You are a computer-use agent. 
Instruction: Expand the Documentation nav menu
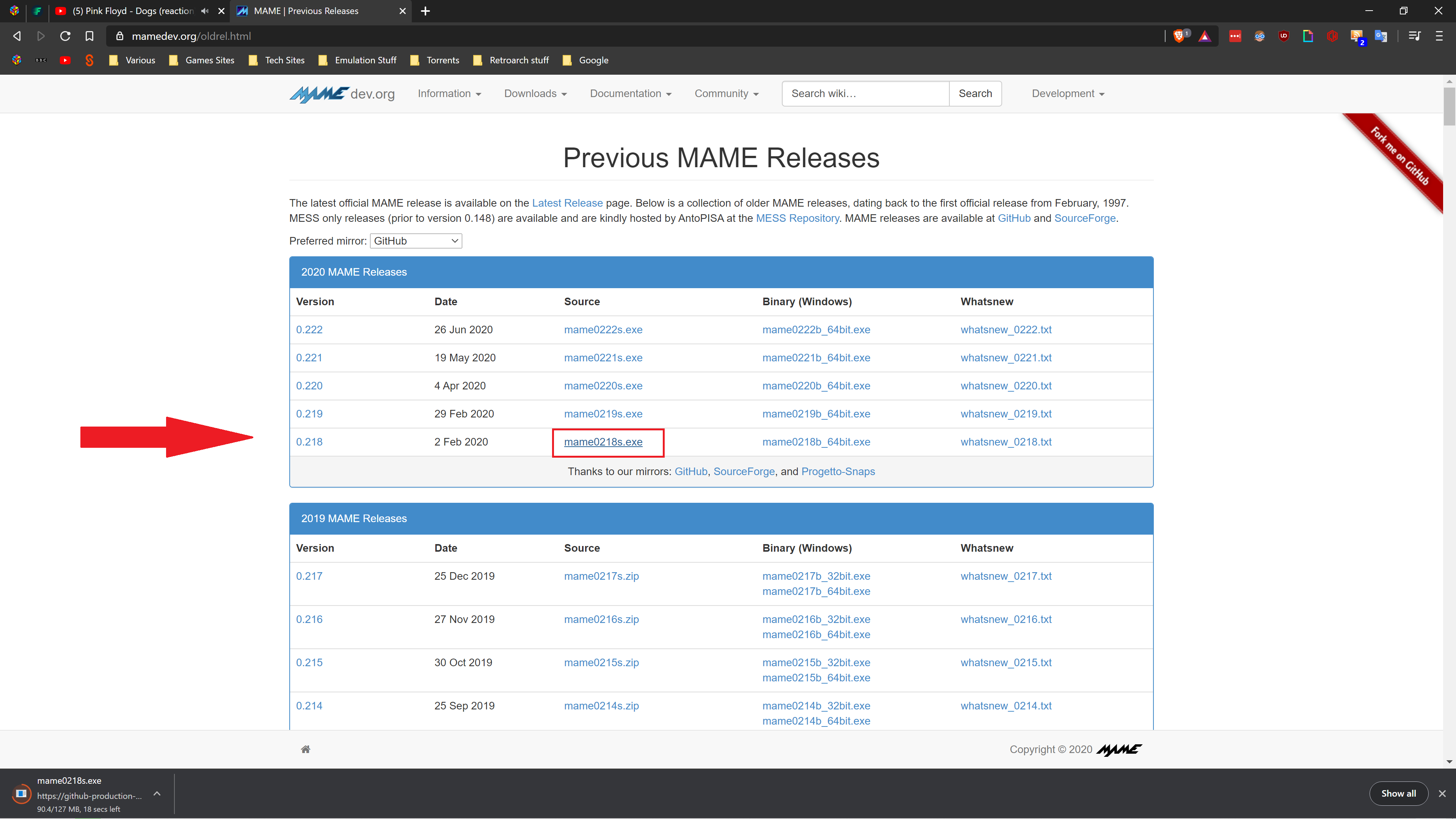click(631, 94)
